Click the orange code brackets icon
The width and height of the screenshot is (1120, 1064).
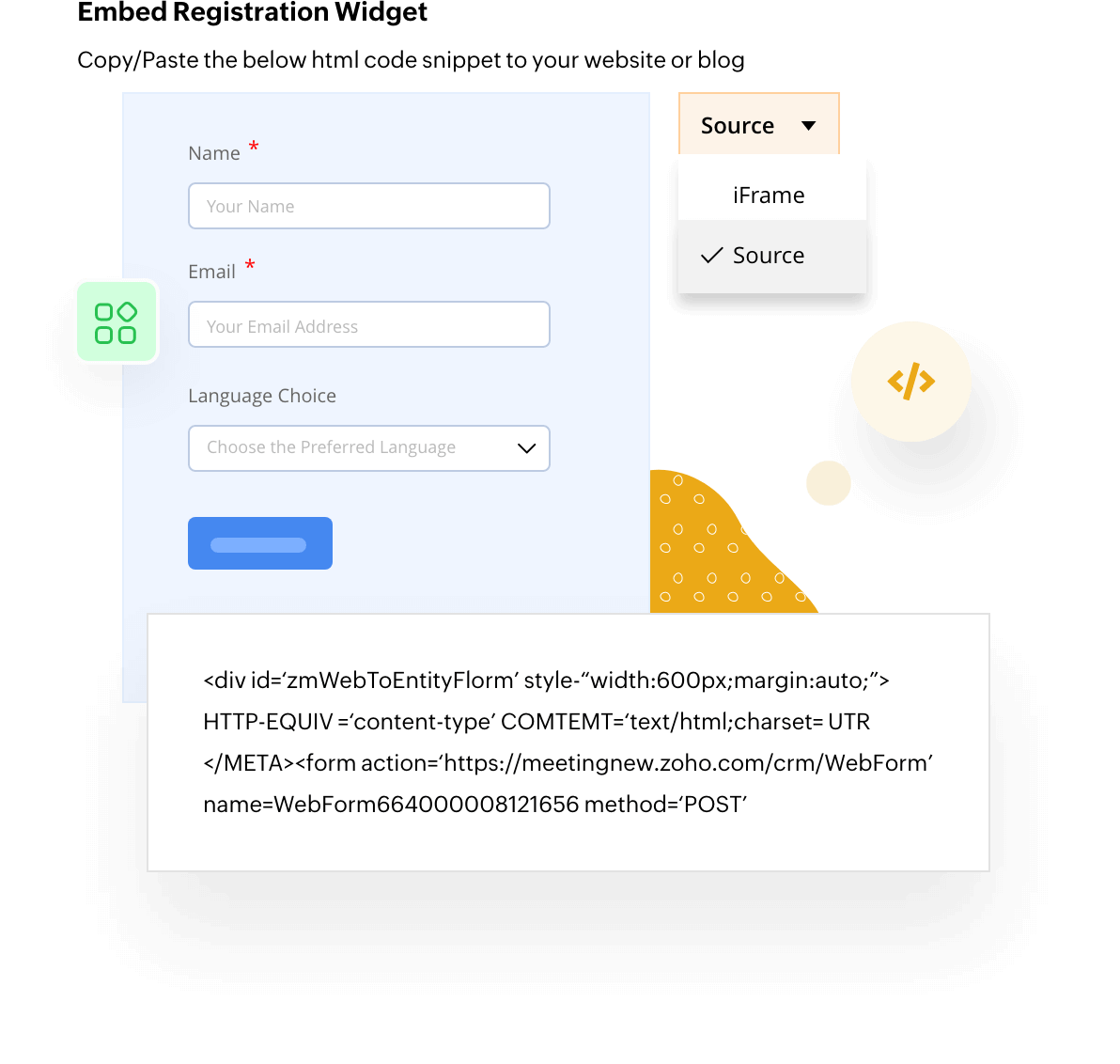pos(910,381)
